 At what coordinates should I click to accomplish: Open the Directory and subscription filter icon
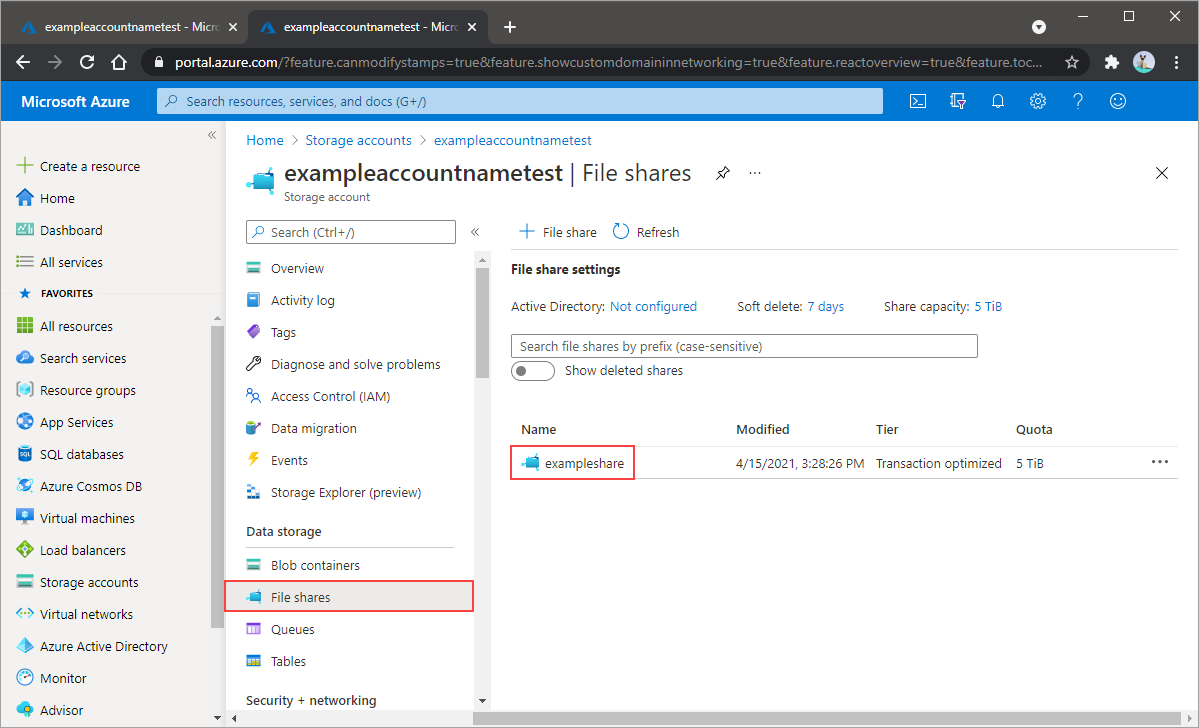[957, 101]
